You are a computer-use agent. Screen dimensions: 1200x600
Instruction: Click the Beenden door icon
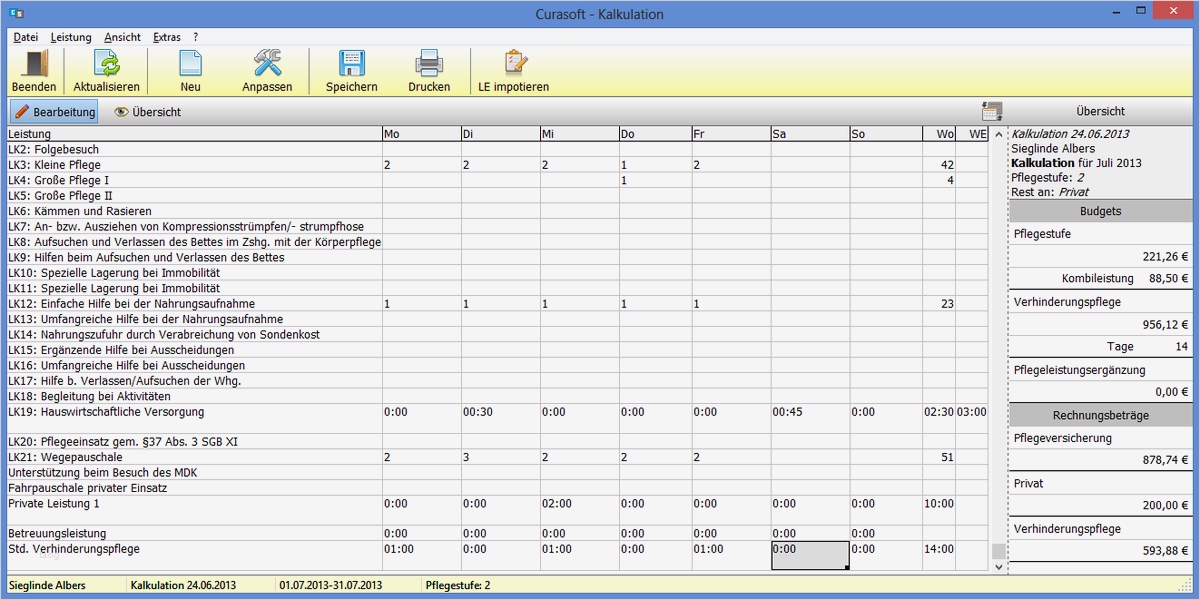pyautogui.click(x=33, y=63)
